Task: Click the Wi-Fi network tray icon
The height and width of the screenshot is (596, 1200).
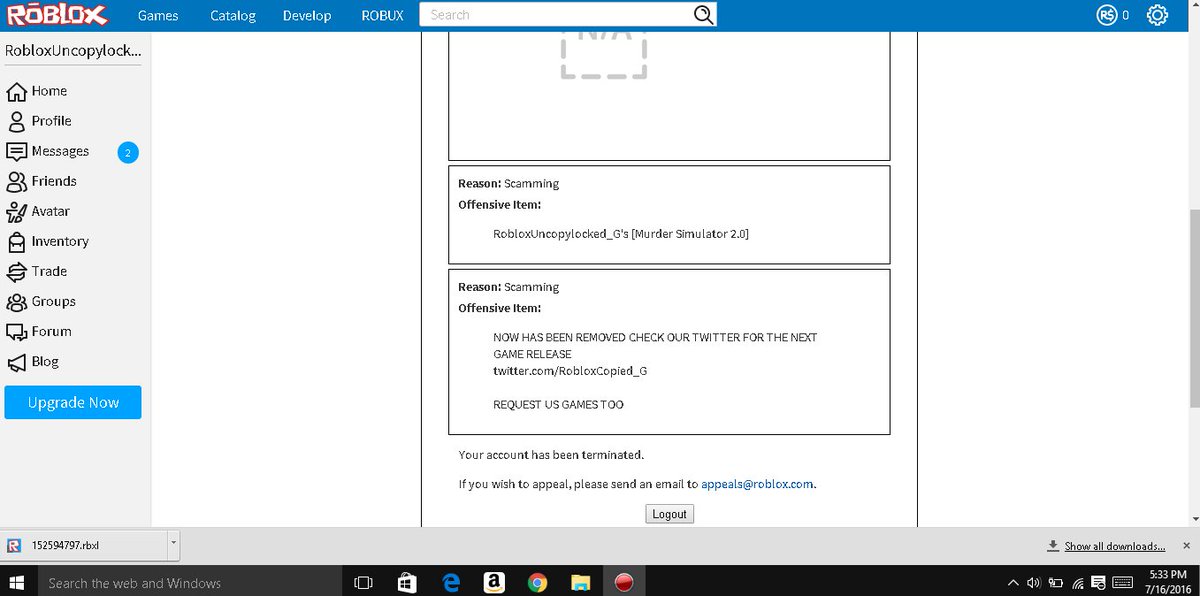Action: coord(1078,582)
